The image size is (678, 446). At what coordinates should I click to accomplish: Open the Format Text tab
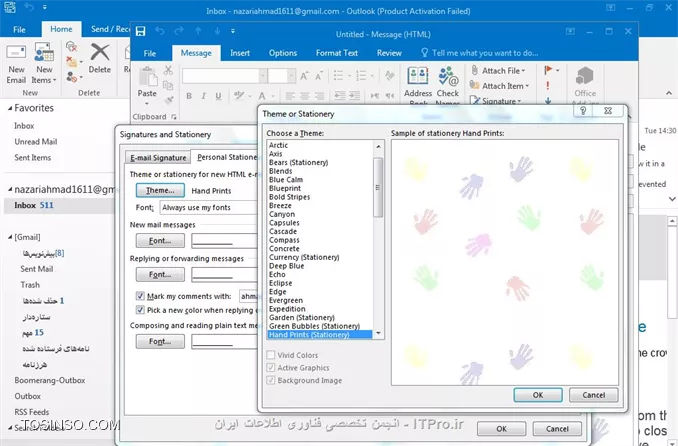click(337, 53)
